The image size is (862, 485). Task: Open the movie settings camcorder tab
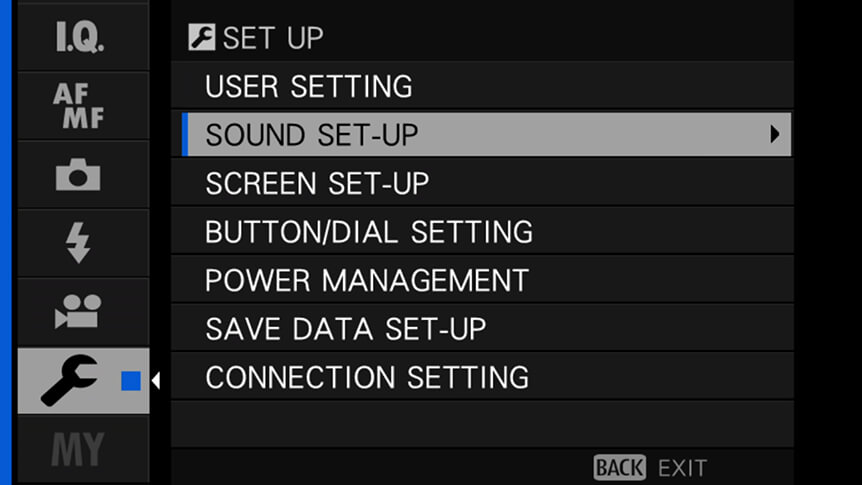[x=83, y=312]
